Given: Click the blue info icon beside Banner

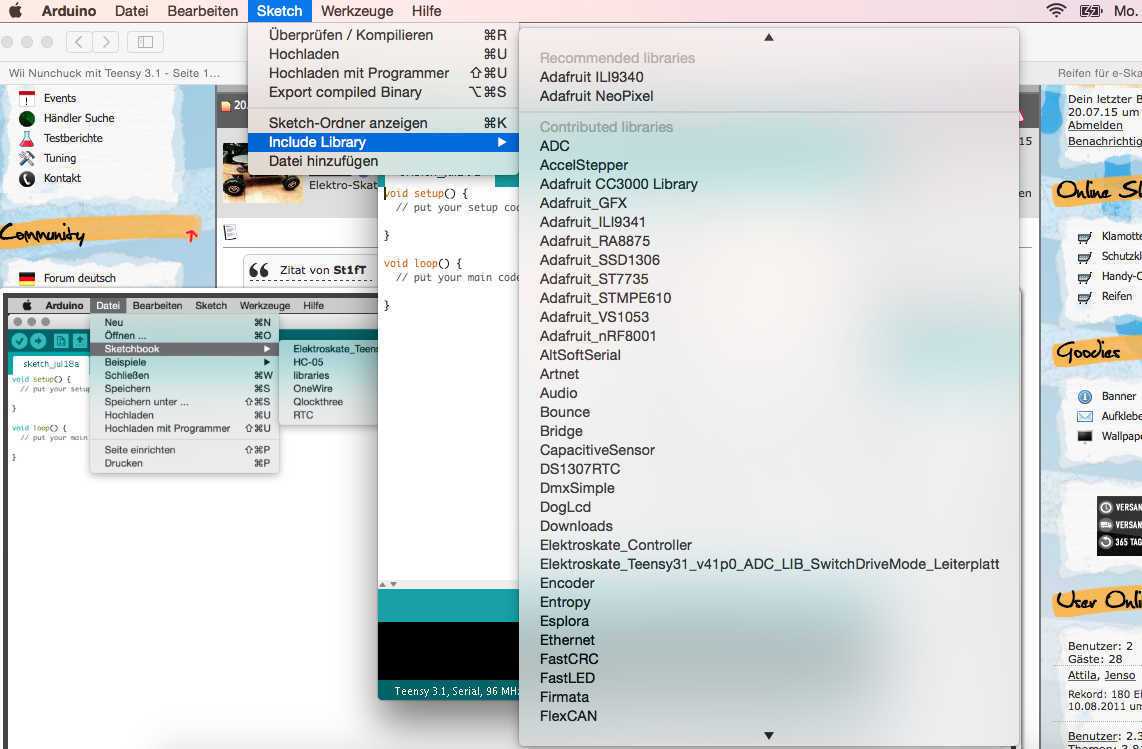Looking at the screenshot, I should click(x=1084, y=397).
